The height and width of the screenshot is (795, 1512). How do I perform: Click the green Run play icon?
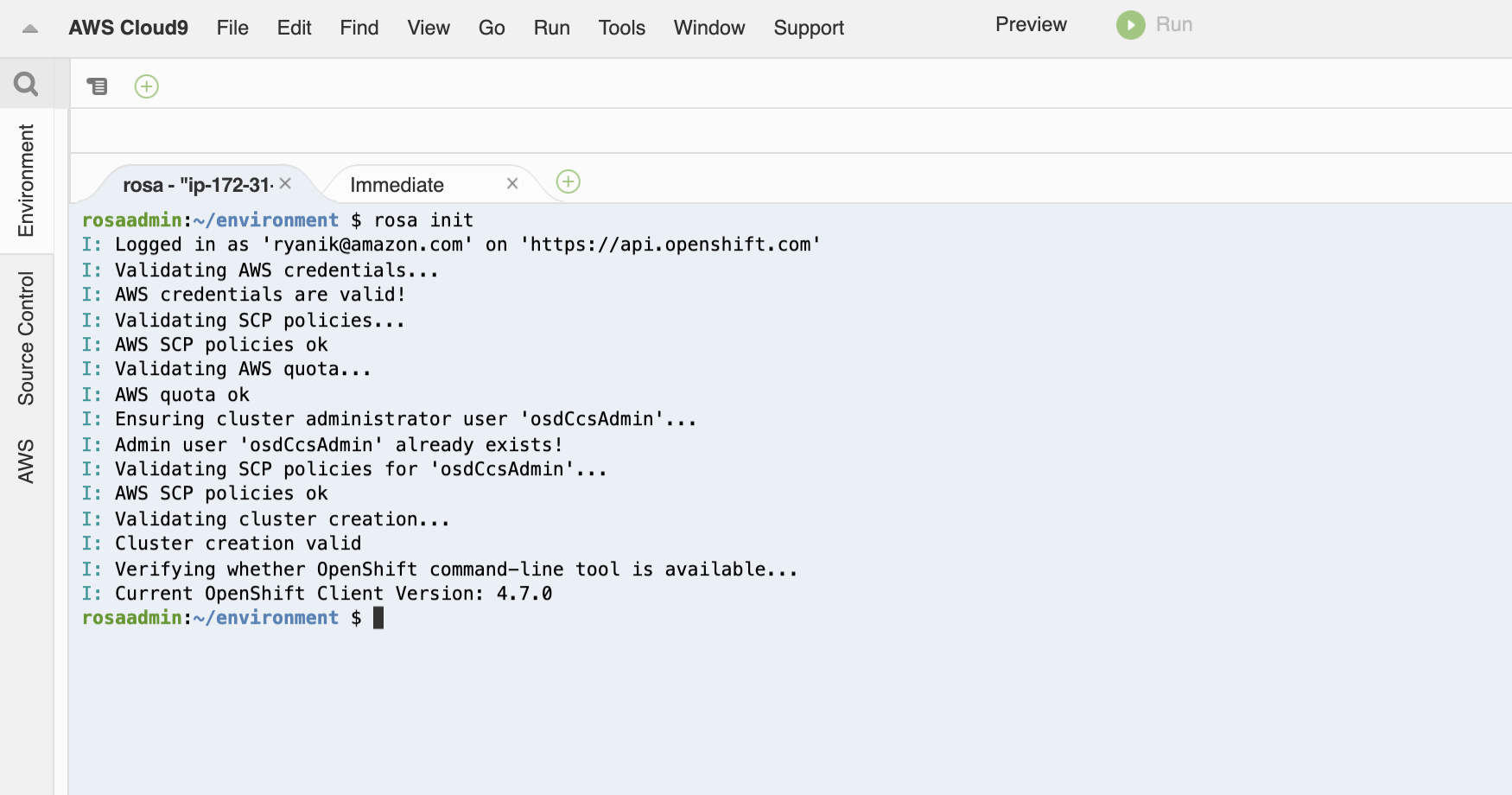coord(1130,25)
